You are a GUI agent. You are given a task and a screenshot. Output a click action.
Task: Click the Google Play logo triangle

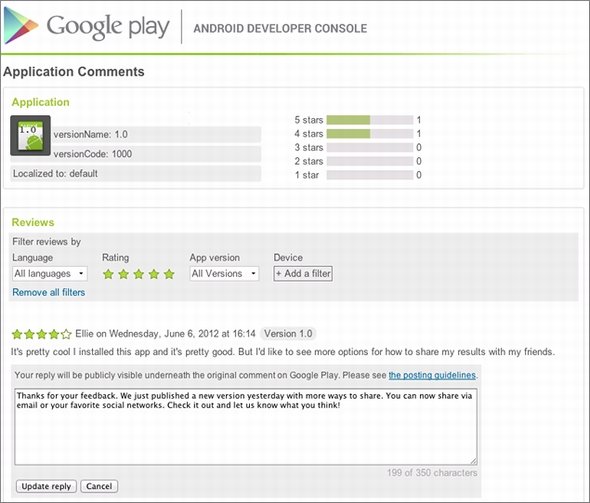21,26
